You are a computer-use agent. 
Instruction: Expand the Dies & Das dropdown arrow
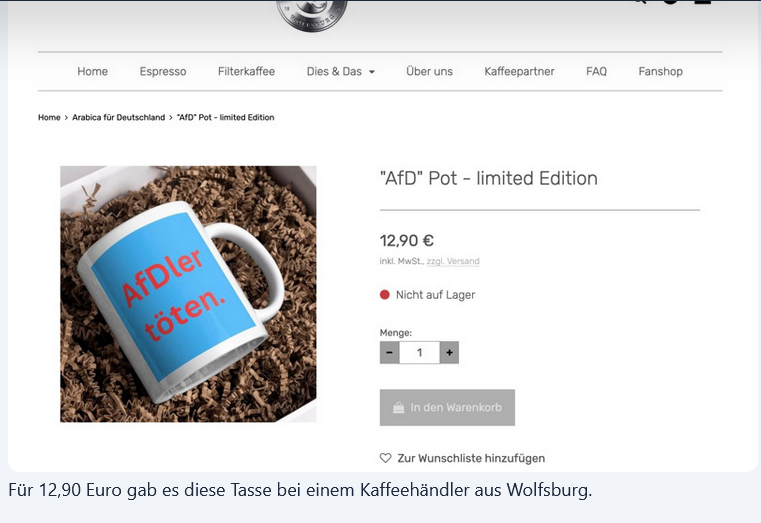pyautogui.click(x=372, y=72)
